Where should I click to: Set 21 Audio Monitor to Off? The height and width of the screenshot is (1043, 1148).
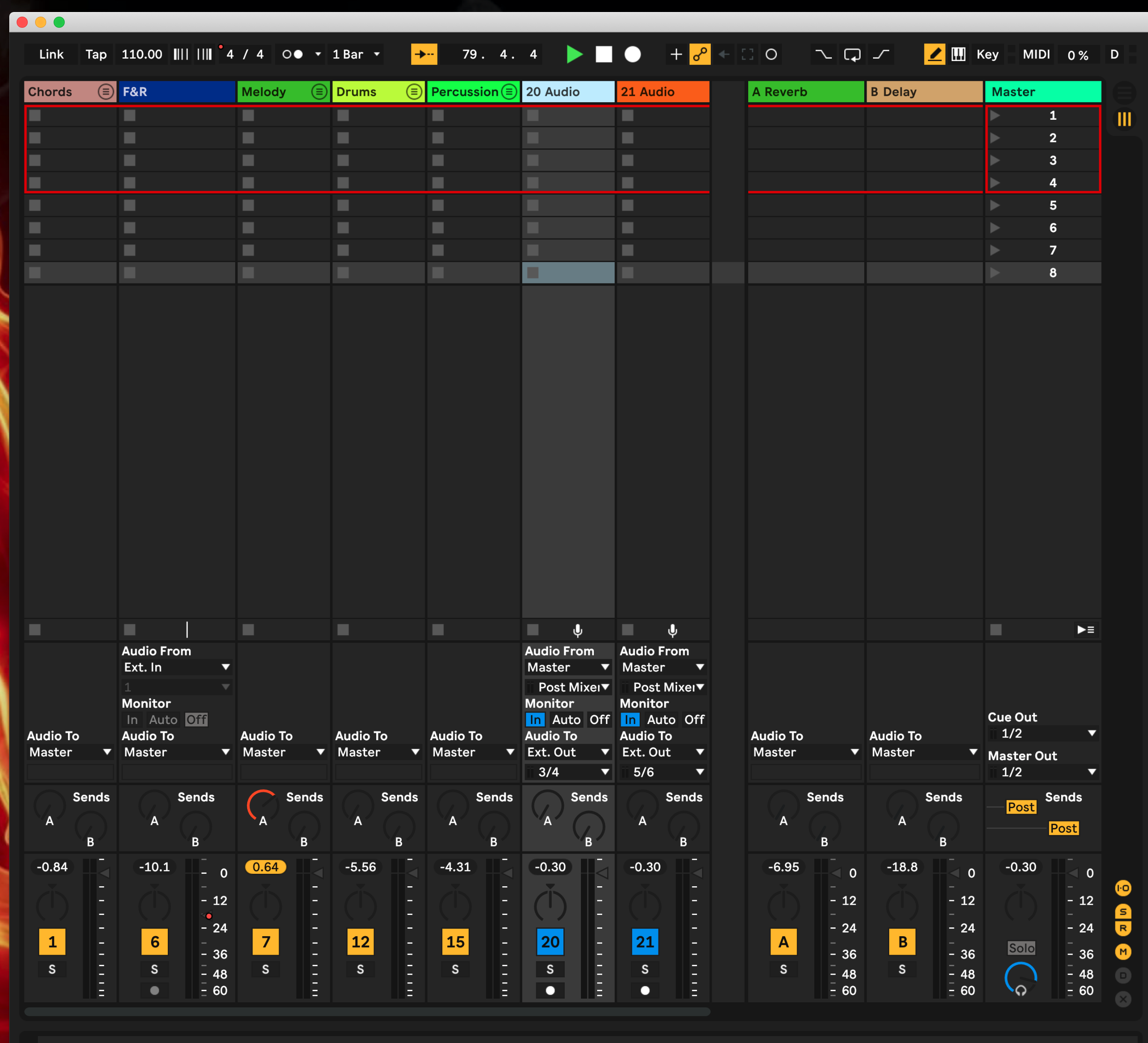(x=694, y=719)
